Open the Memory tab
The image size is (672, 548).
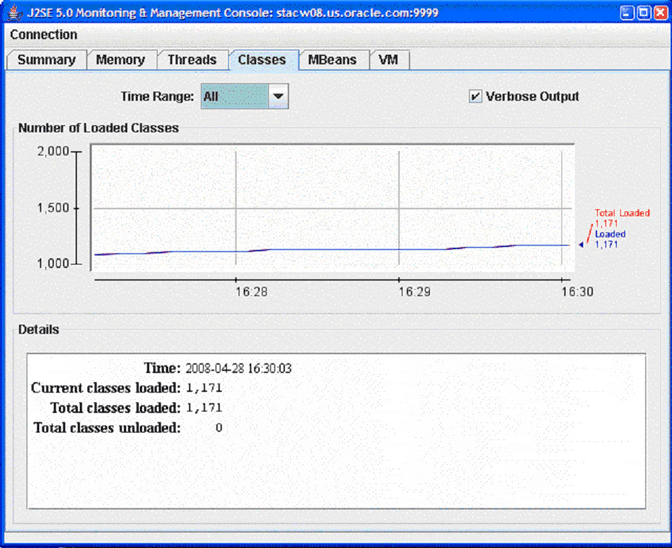(120, 60)
